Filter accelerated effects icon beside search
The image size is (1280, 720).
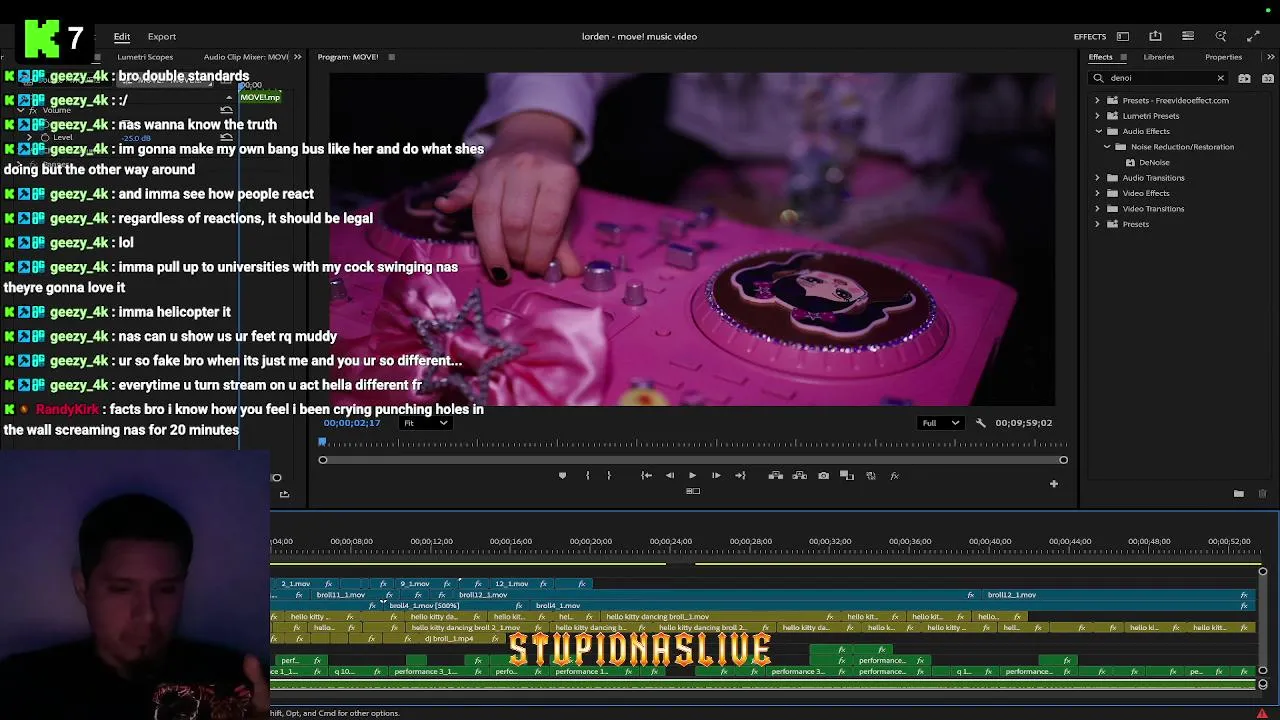(x=1244, y=78)
